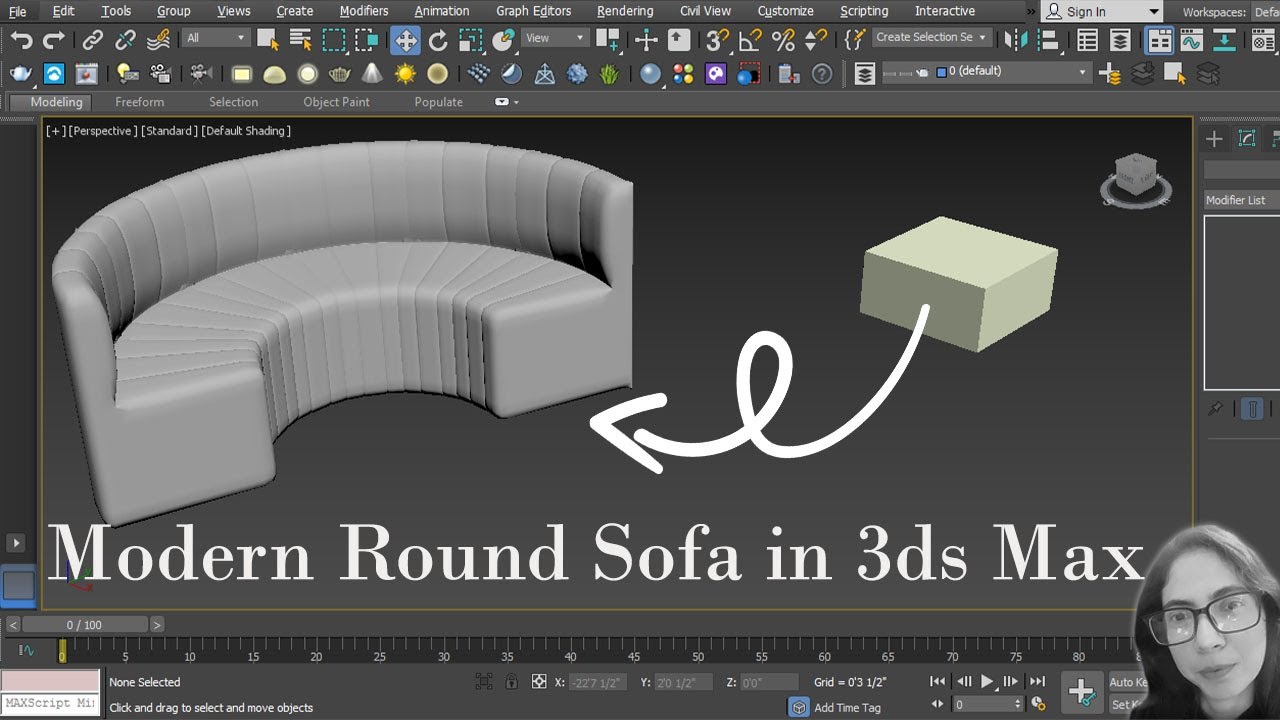The image size is (1280, 720).
Task: Toggle Angle Snap button
Action: [750, 40]
